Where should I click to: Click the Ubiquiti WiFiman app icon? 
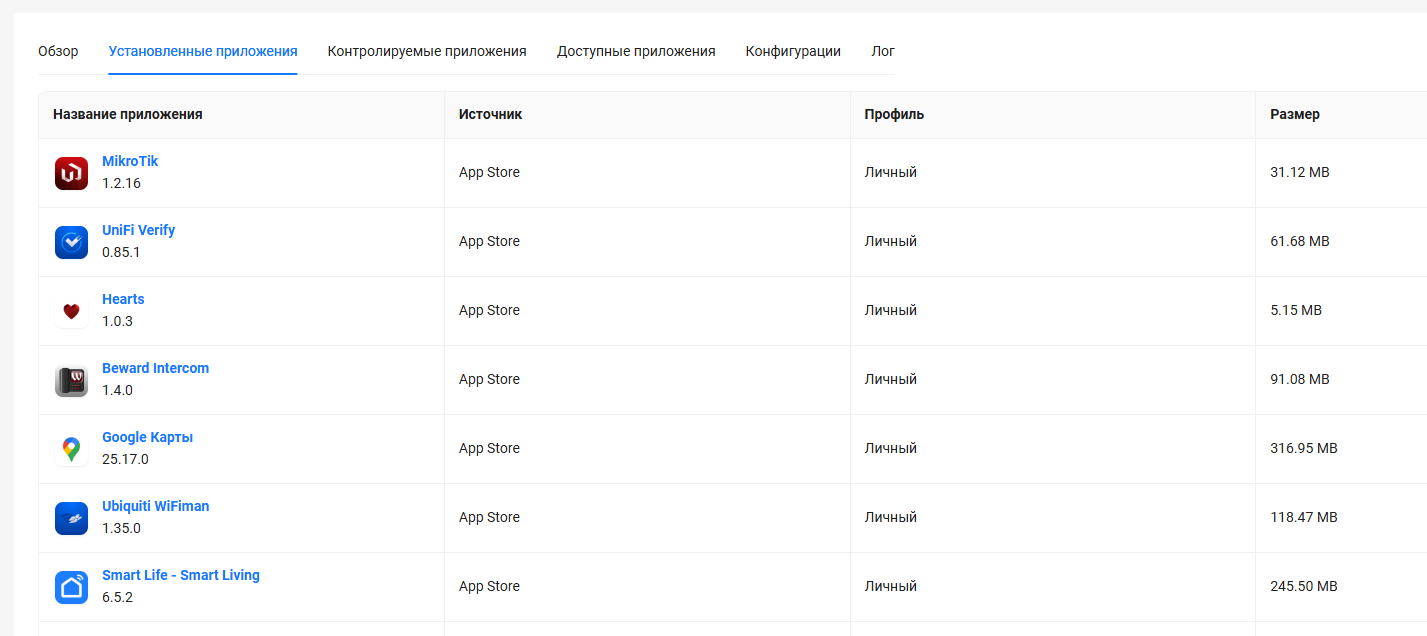[71, 518]
